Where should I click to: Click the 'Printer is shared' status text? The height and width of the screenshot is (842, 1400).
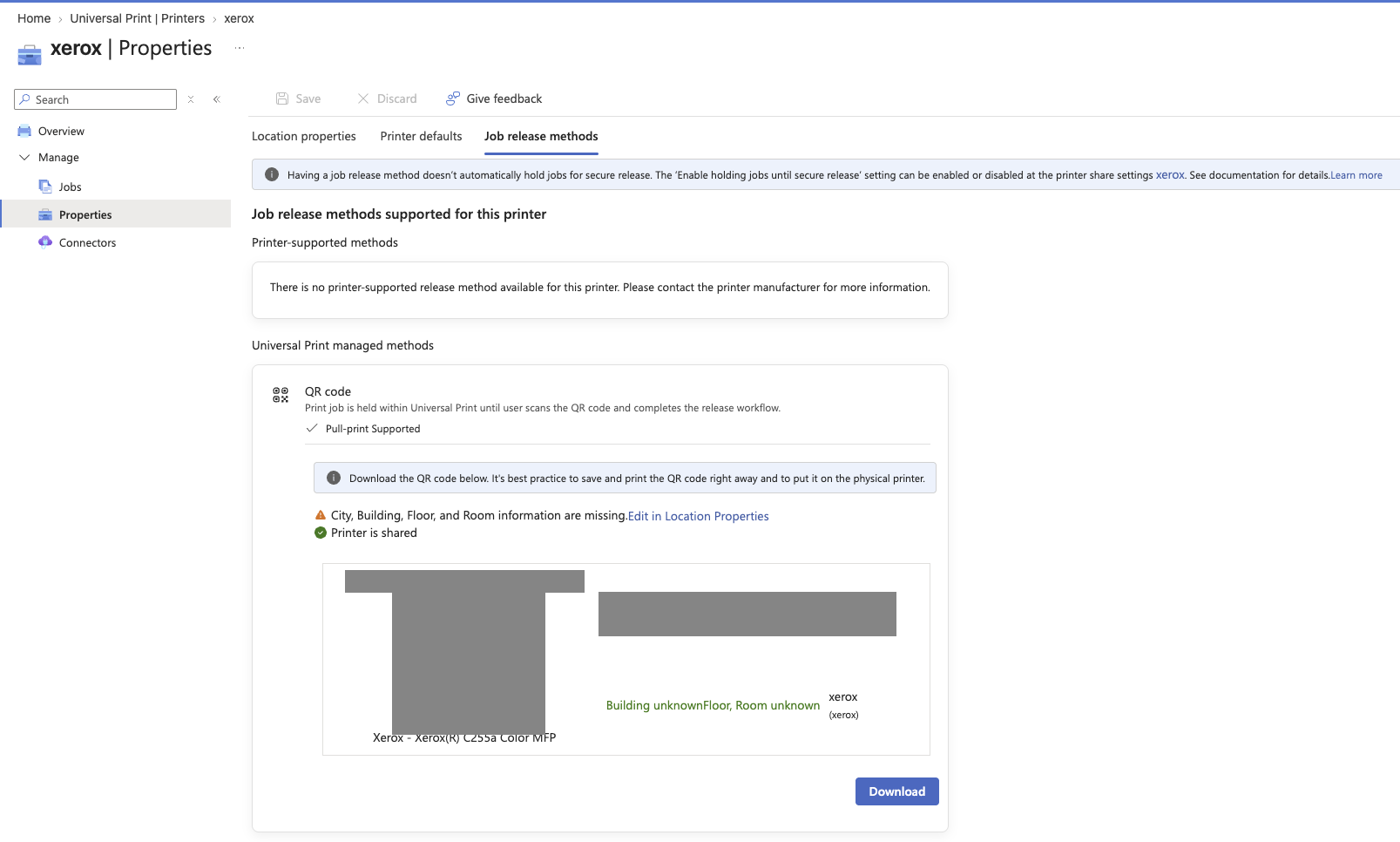point(374,533)
